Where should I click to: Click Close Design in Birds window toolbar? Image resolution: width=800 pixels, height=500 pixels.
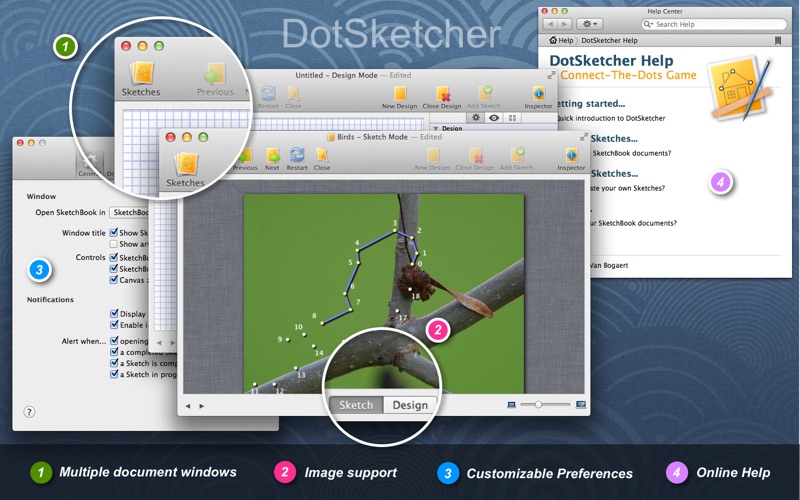[474, 159]
